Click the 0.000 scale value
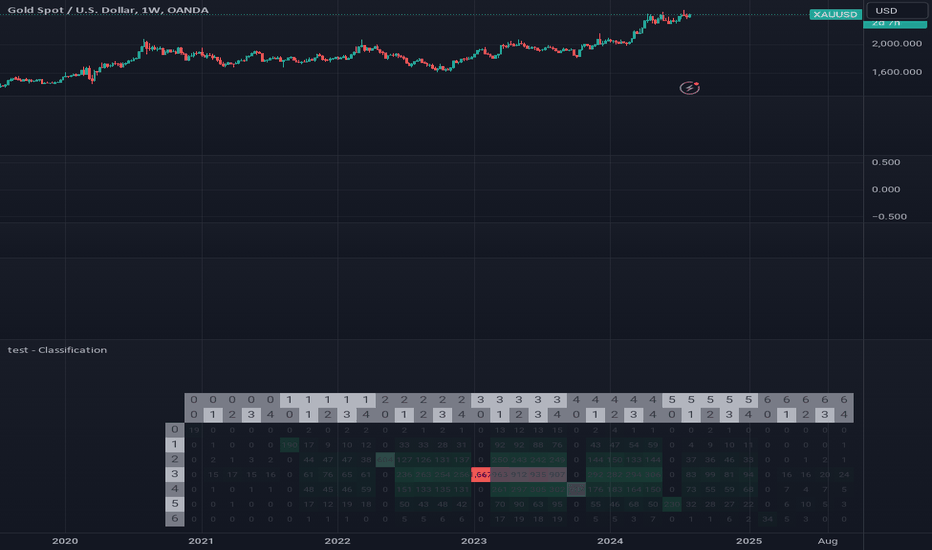This screenshot has width=932, height=550. tap(886, 190)
